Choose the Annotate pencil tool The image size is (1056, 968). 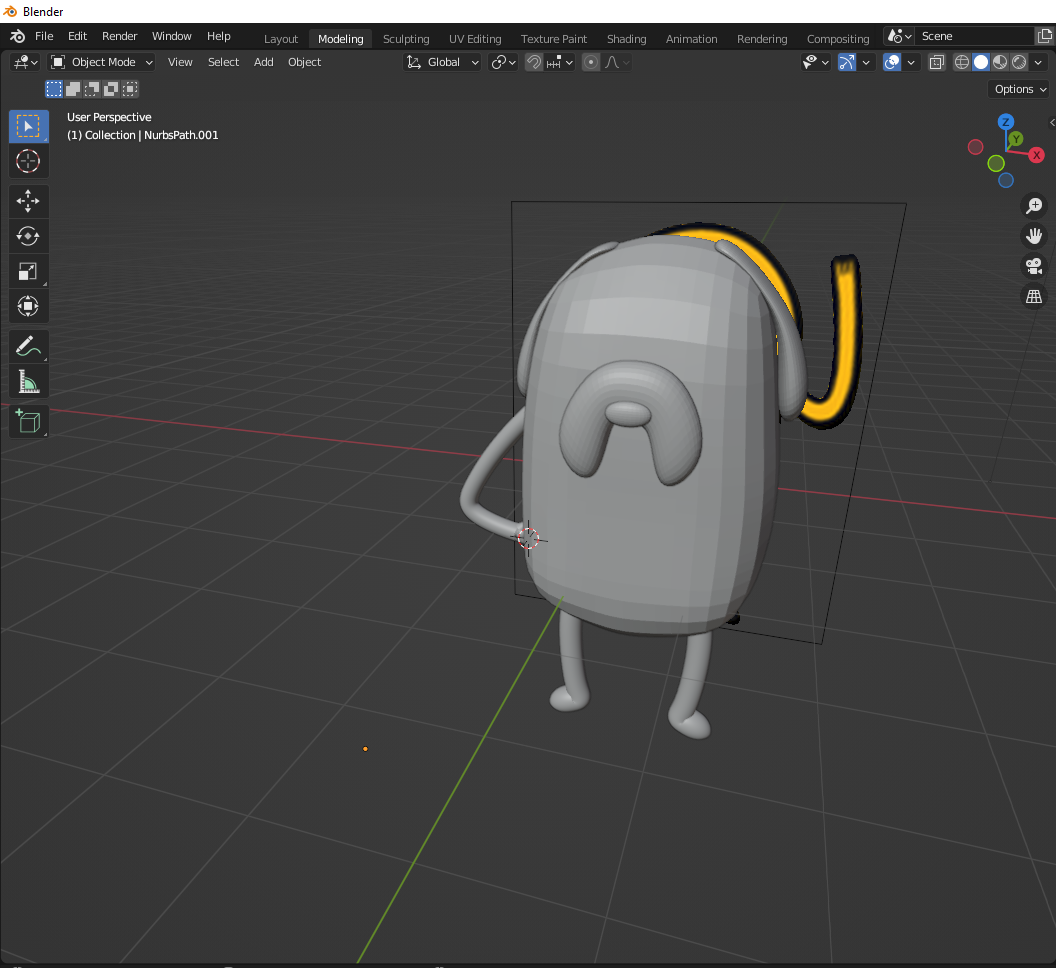pos(28,346)
